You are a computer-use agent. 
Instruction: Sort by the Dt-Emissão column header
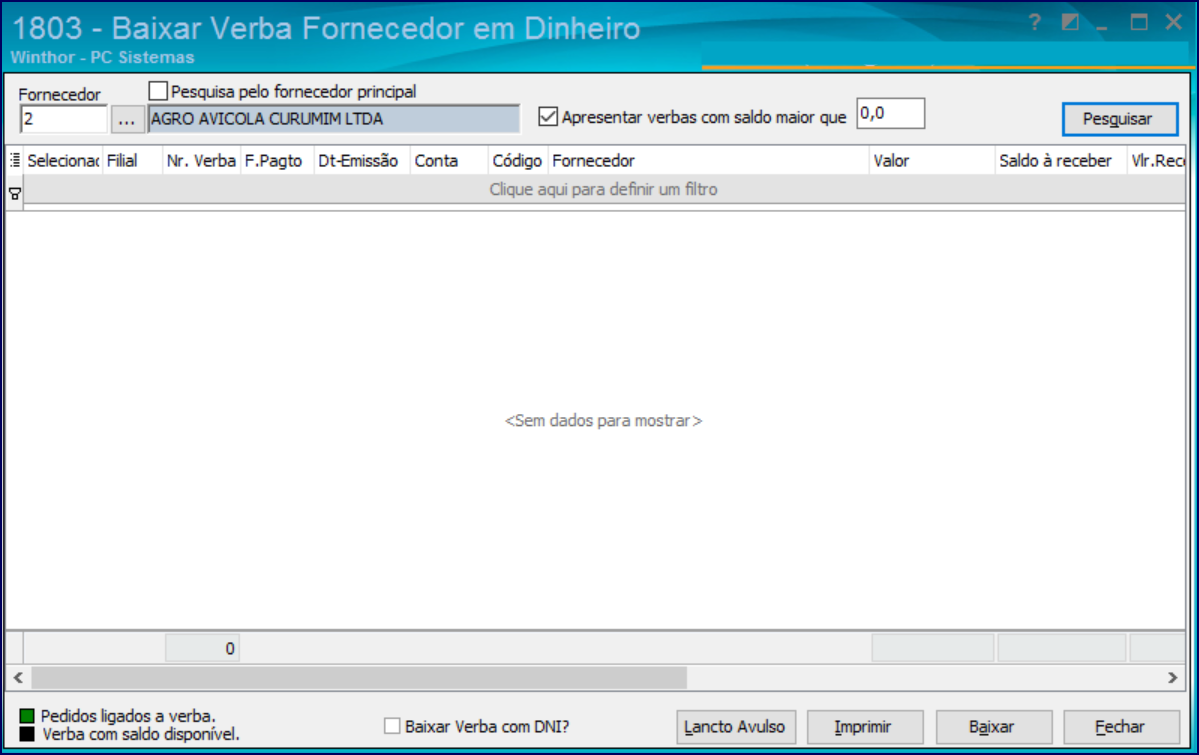(x=362, y=161)
